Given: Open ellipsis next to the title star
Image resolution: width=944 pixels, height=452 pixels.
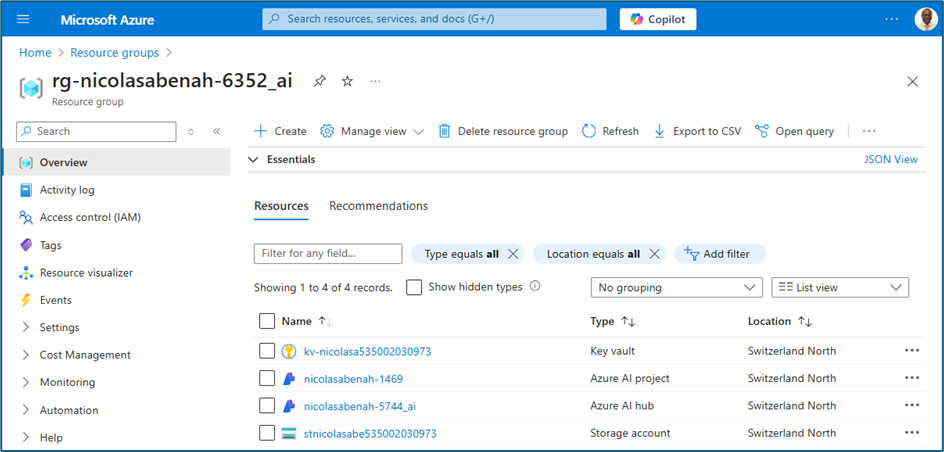Looking at the screenshot, I should tap(376, 81).
